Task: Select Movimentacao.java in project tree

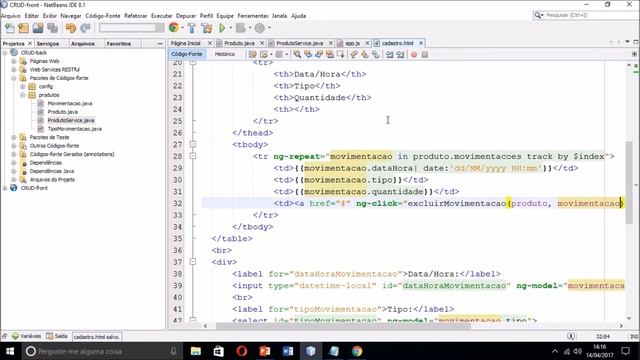Action: [70, 103]
